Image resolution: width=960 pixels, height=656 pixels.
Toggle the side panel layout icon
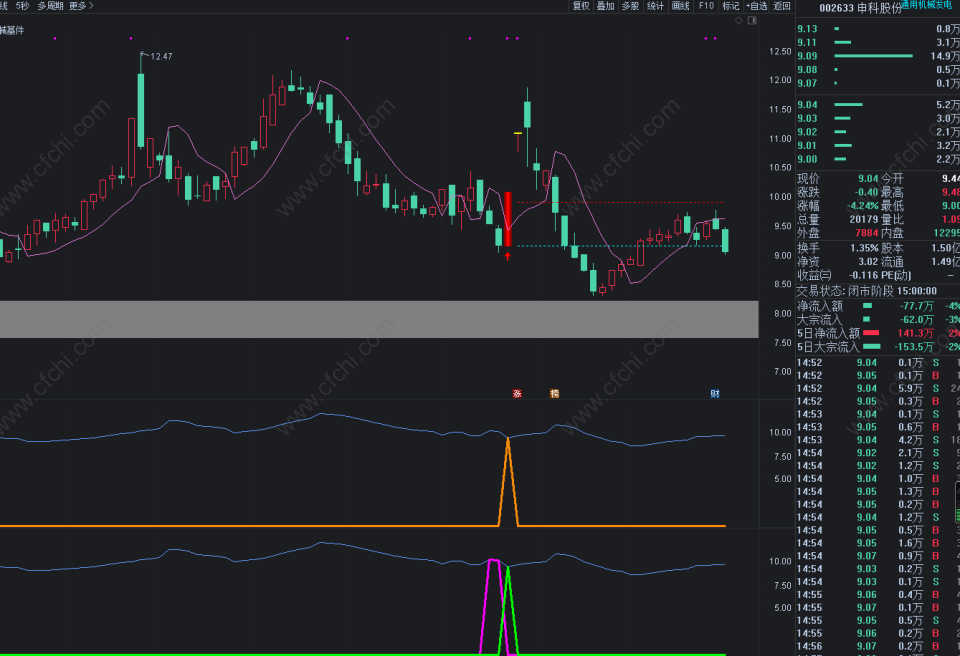coord(752,20)
